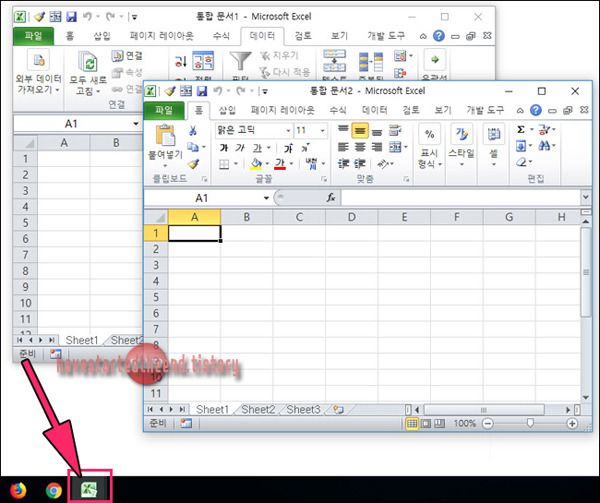Toggle wrap text in alignment group
Screen dimensions: 600x503
pos(395,130)
